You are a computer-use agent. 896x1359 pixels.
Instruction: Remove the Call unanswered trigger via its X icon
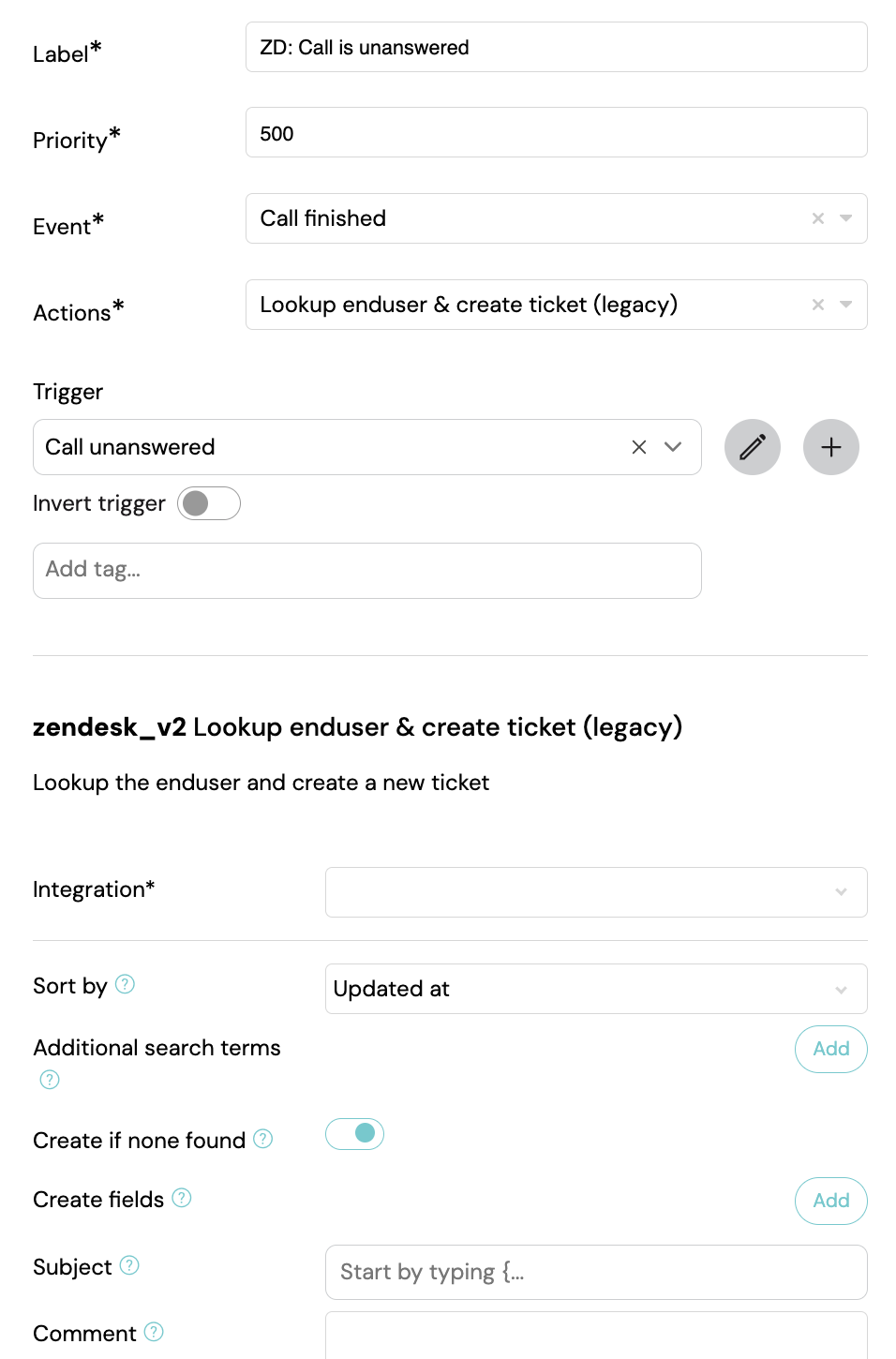coord(639,447)
